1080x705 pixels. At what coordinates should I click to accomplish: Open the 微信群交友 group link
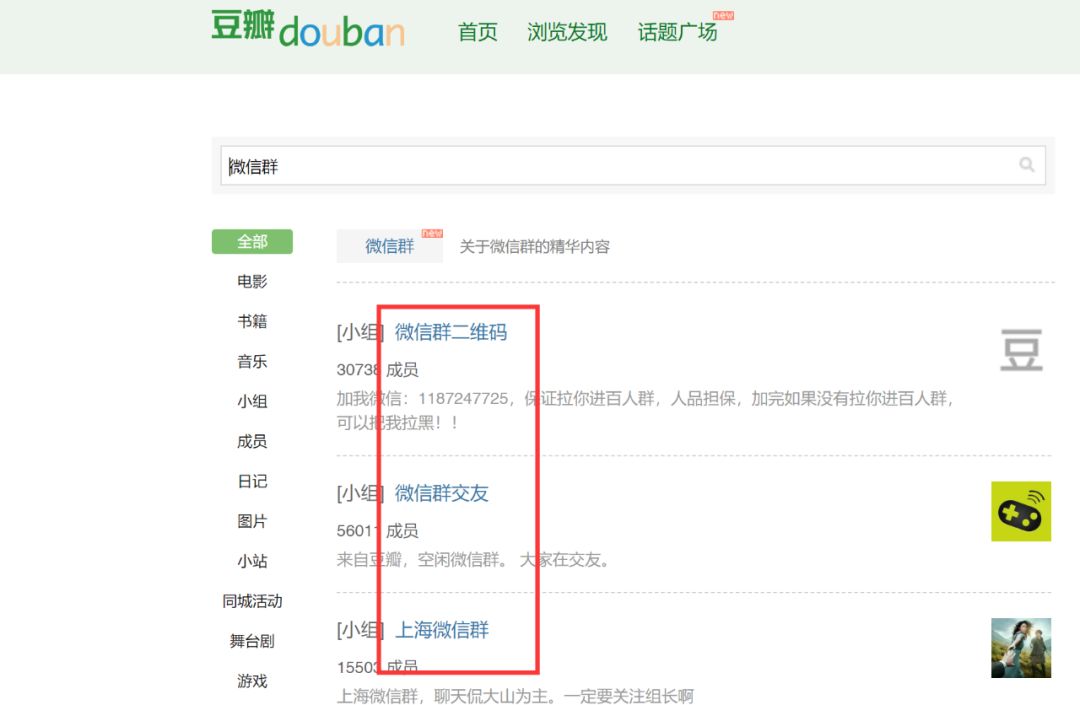[x=442, y=493]
